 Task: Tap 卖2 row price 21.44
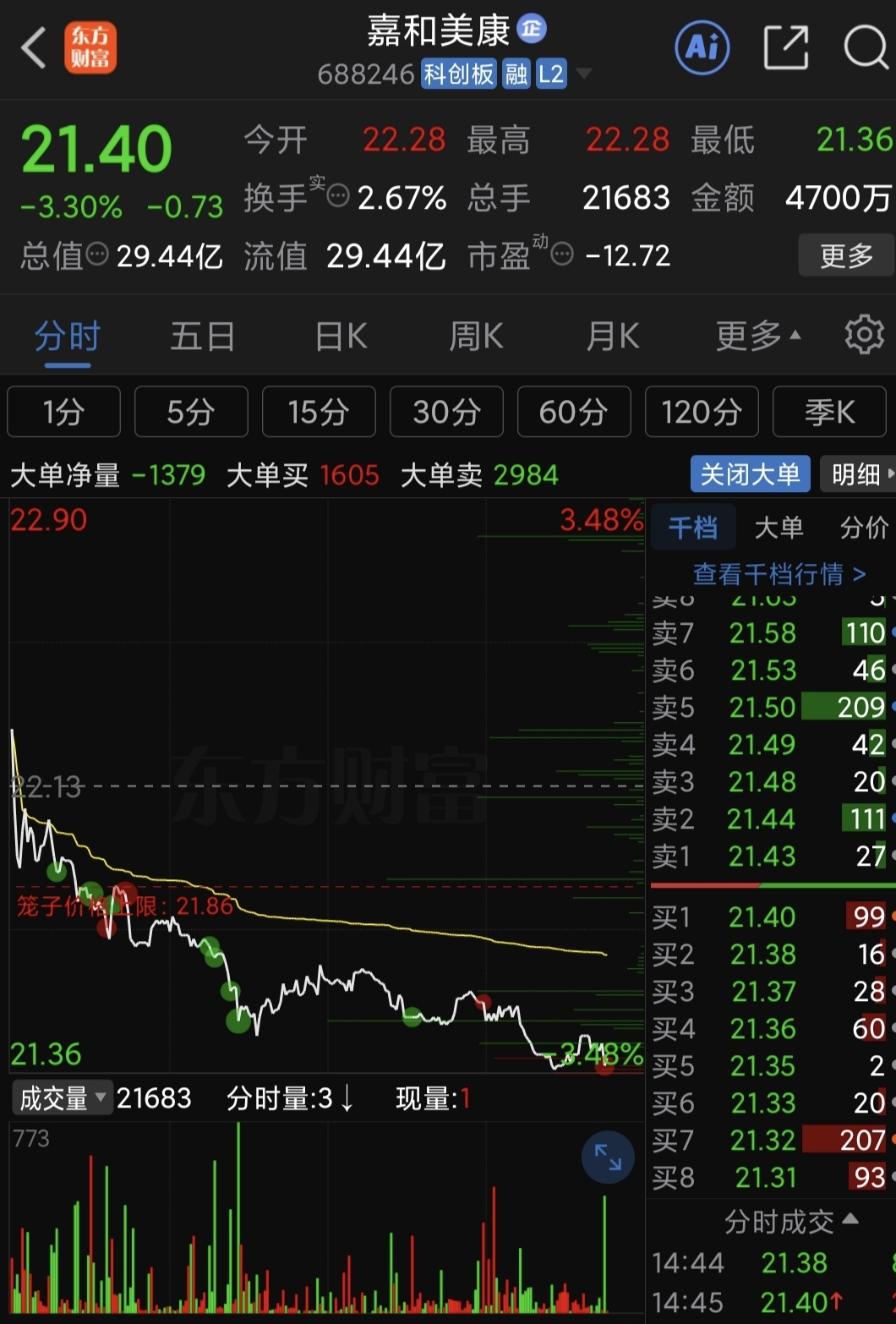(762, 819)
